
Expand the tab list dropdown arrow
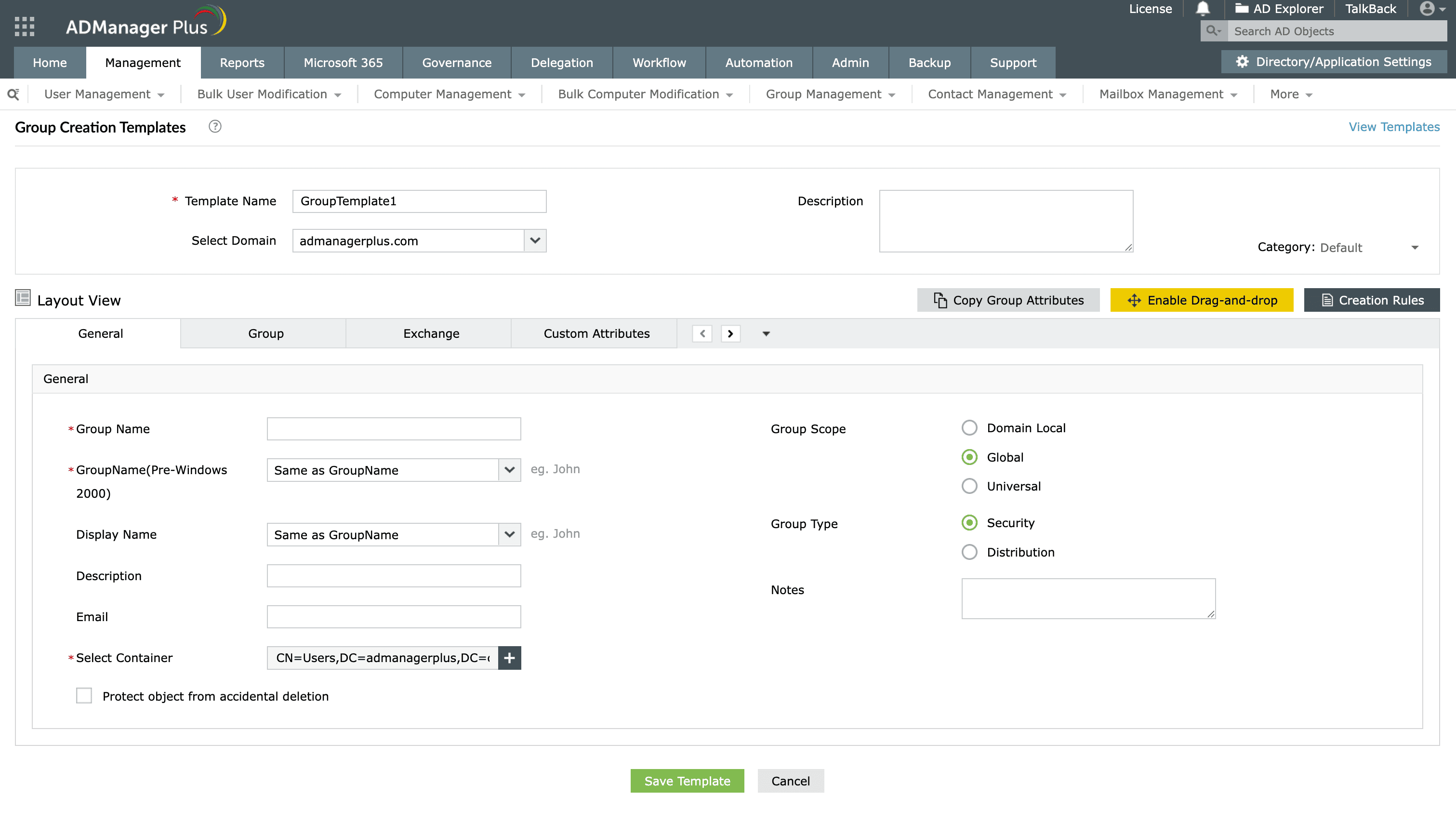(x=766, y=333)
